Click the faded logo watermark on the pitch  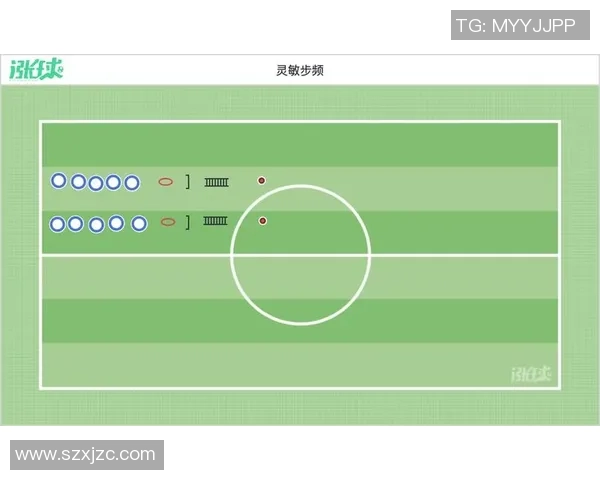530,375
